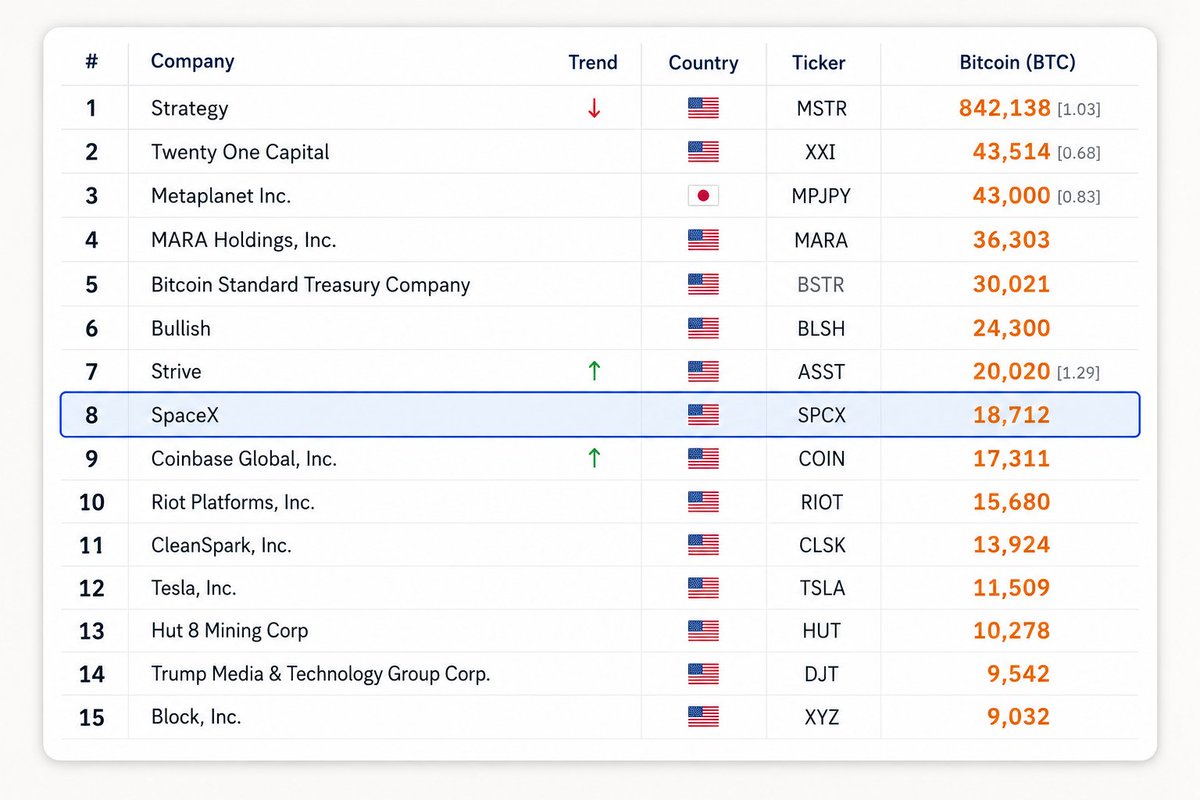The width and height of the screenshot is (1200, 800).
Task: Click the US flag in Twenty One Capital row
Action: (703, 152)
